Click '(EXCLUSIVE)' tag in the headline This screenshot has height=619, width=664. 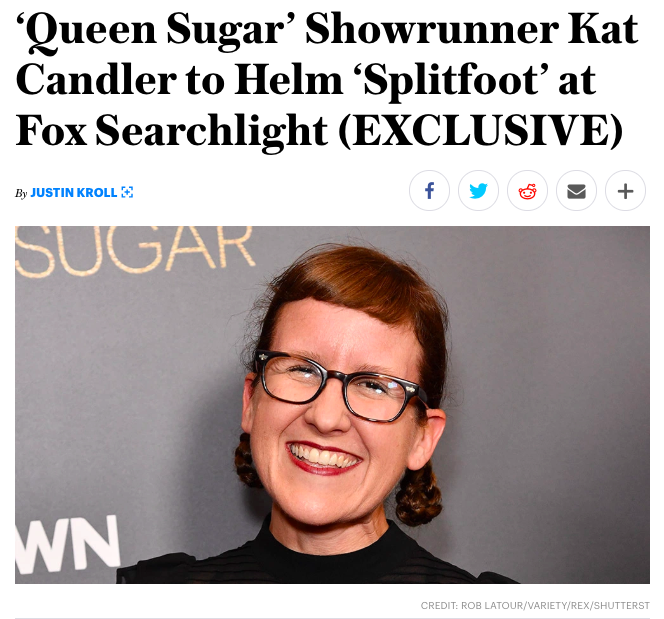click(x=480, y=130)
